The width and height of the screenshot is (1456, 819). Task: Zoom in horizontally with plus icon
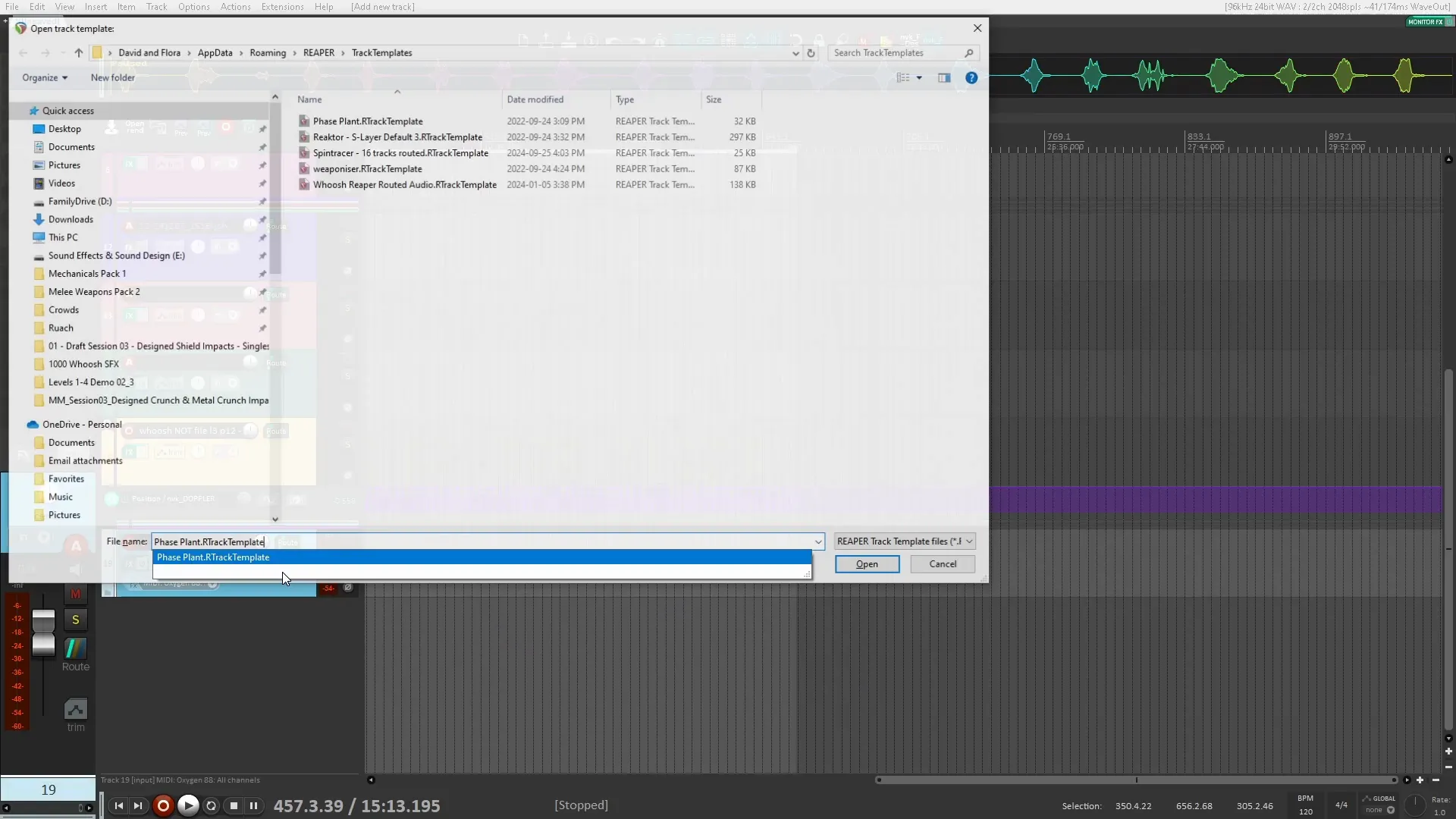(x=1420, y=780)
